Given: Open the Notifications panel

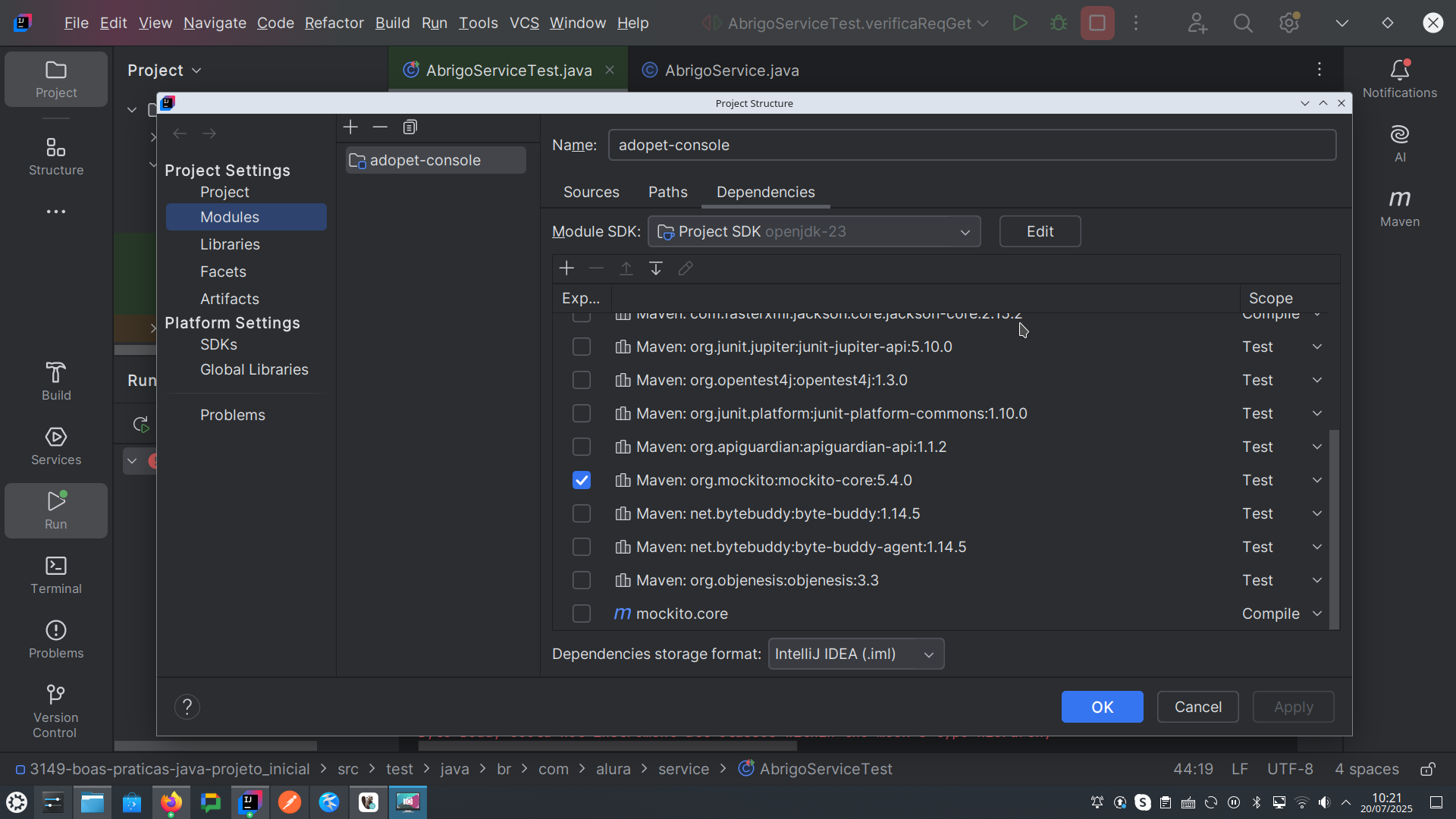Looking at the screenshot, I should pyautogui.click(x=1400, y=79).
